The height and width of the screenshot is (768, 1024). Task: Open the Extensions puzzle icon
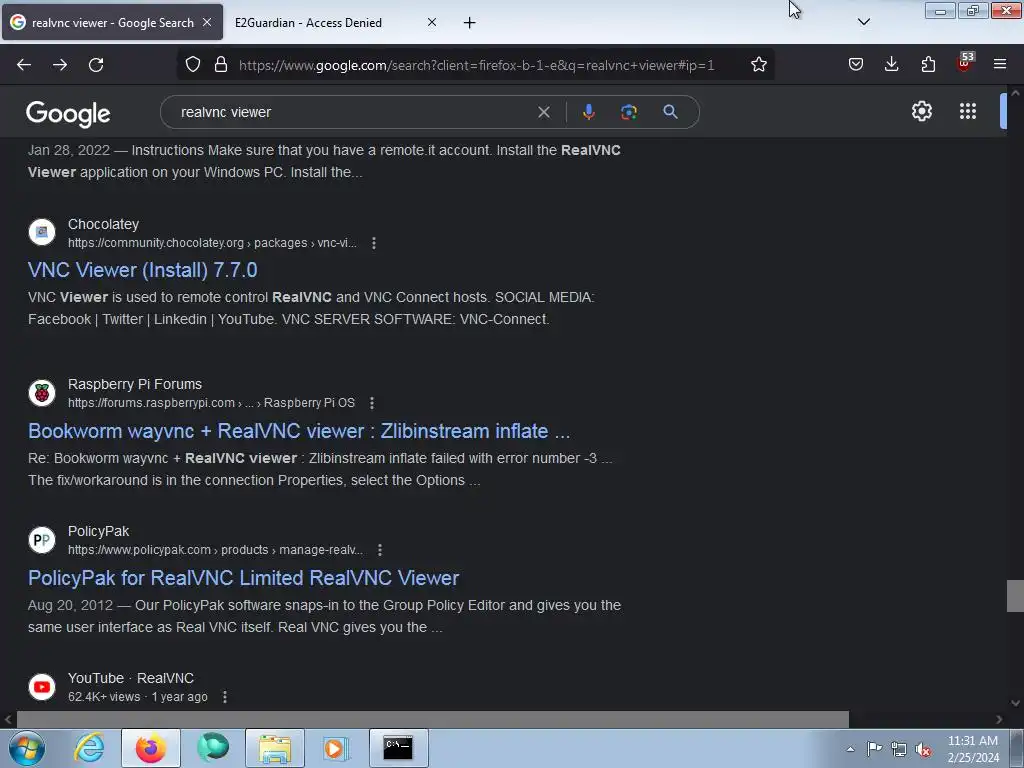928,64
